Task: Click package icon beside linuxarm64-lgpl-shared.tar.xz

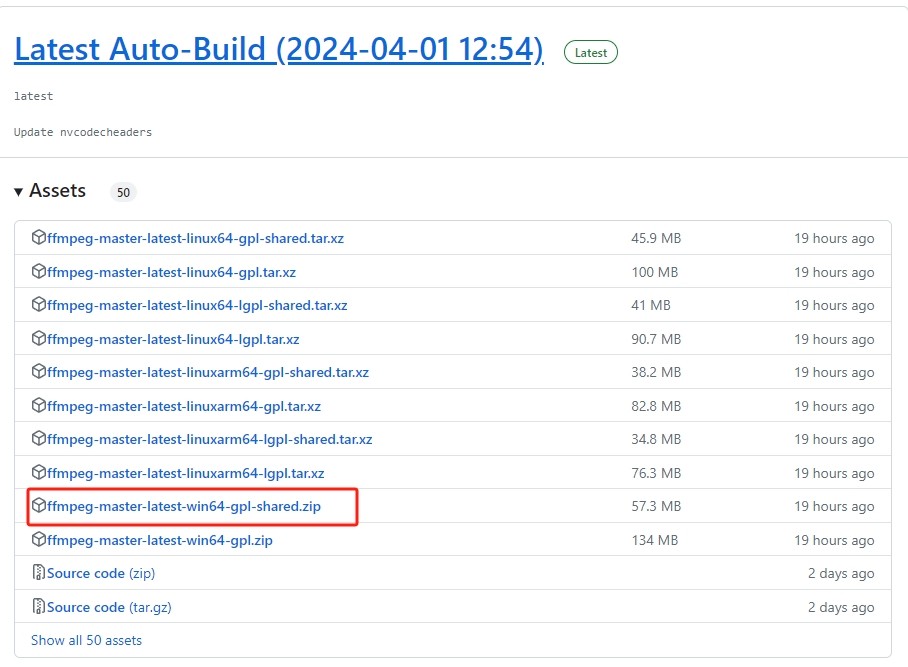Action: coord(38,438)
